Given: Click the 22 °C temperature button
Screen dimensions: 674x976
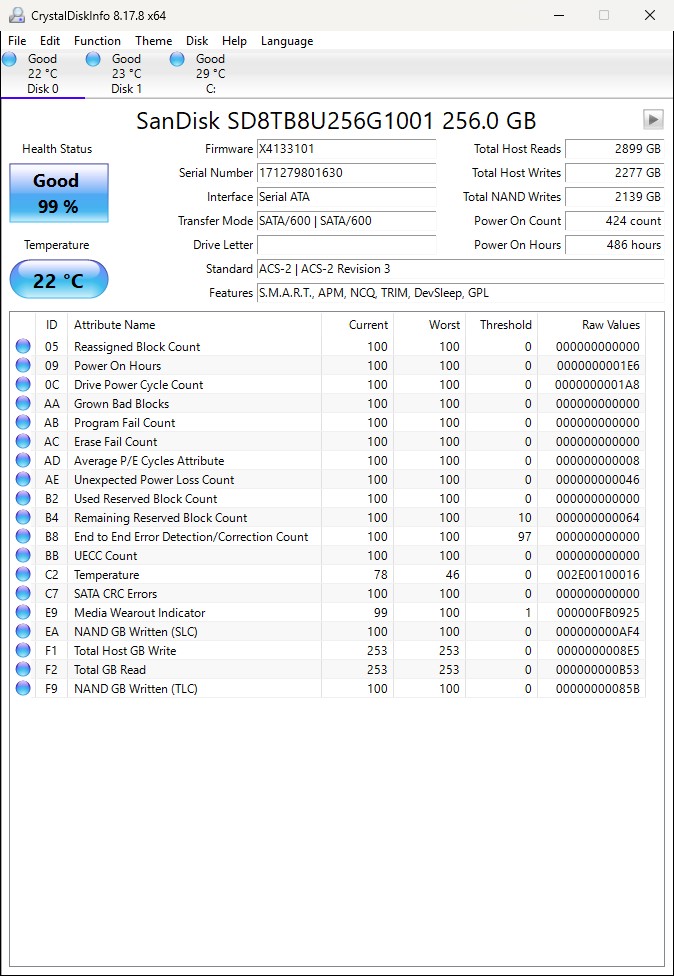Looking at the screenshot, I should [x=59, y=280].
